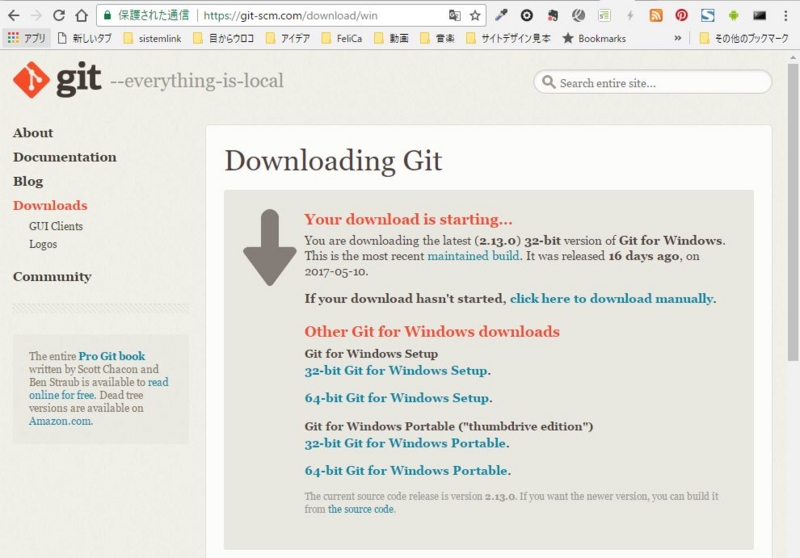
Task: Click the git diamond logo
Action: (x=31, y=80)
